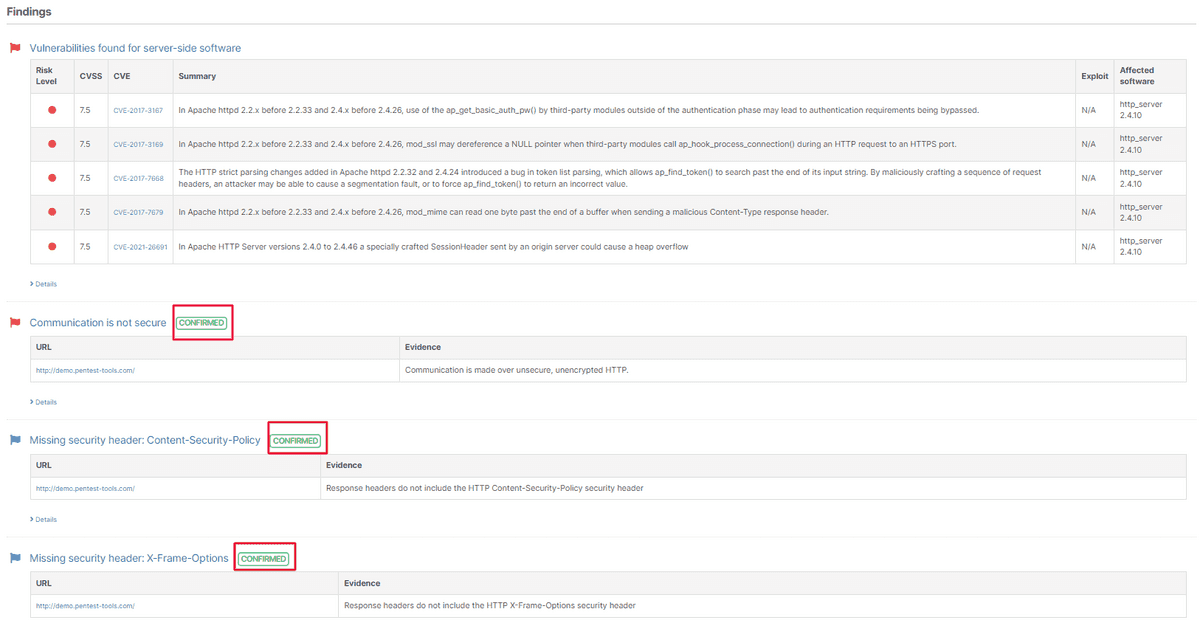Click the red flag beside Vulnerabilities found heading

point(15,48)
